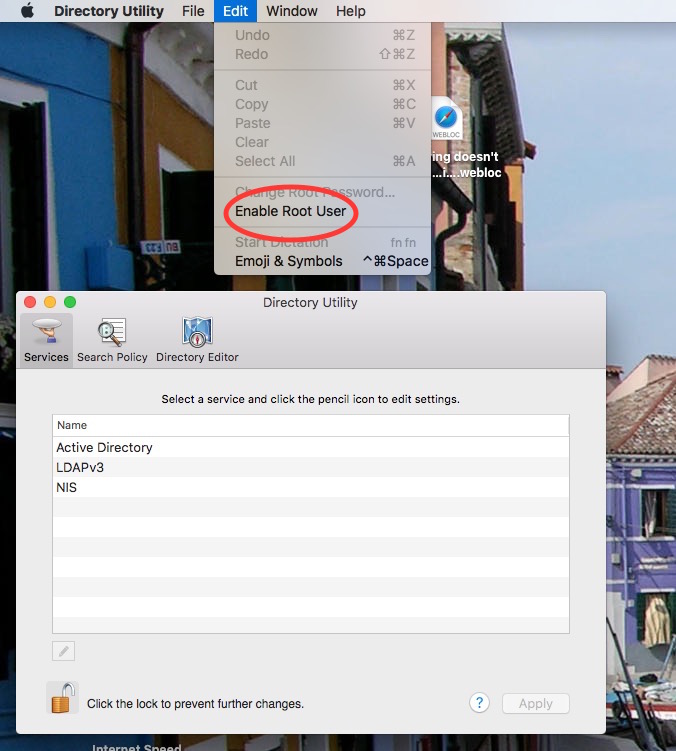Click the Apply button

[536, 704]
